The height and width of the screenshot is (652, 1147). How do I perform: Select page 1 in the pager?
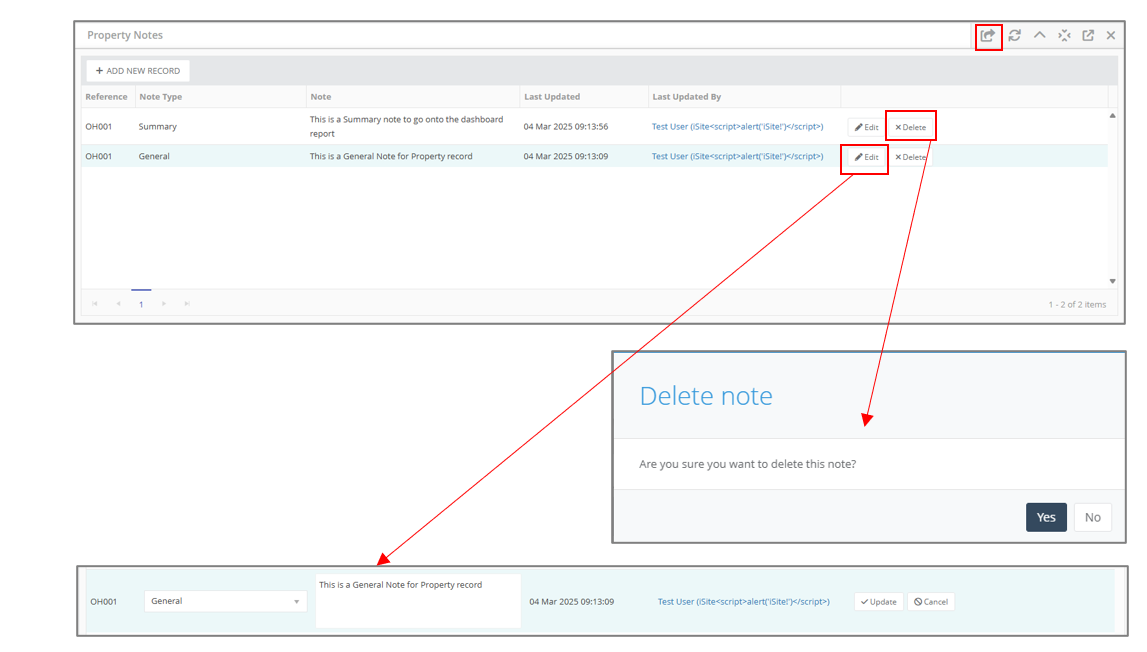(141, 304)
